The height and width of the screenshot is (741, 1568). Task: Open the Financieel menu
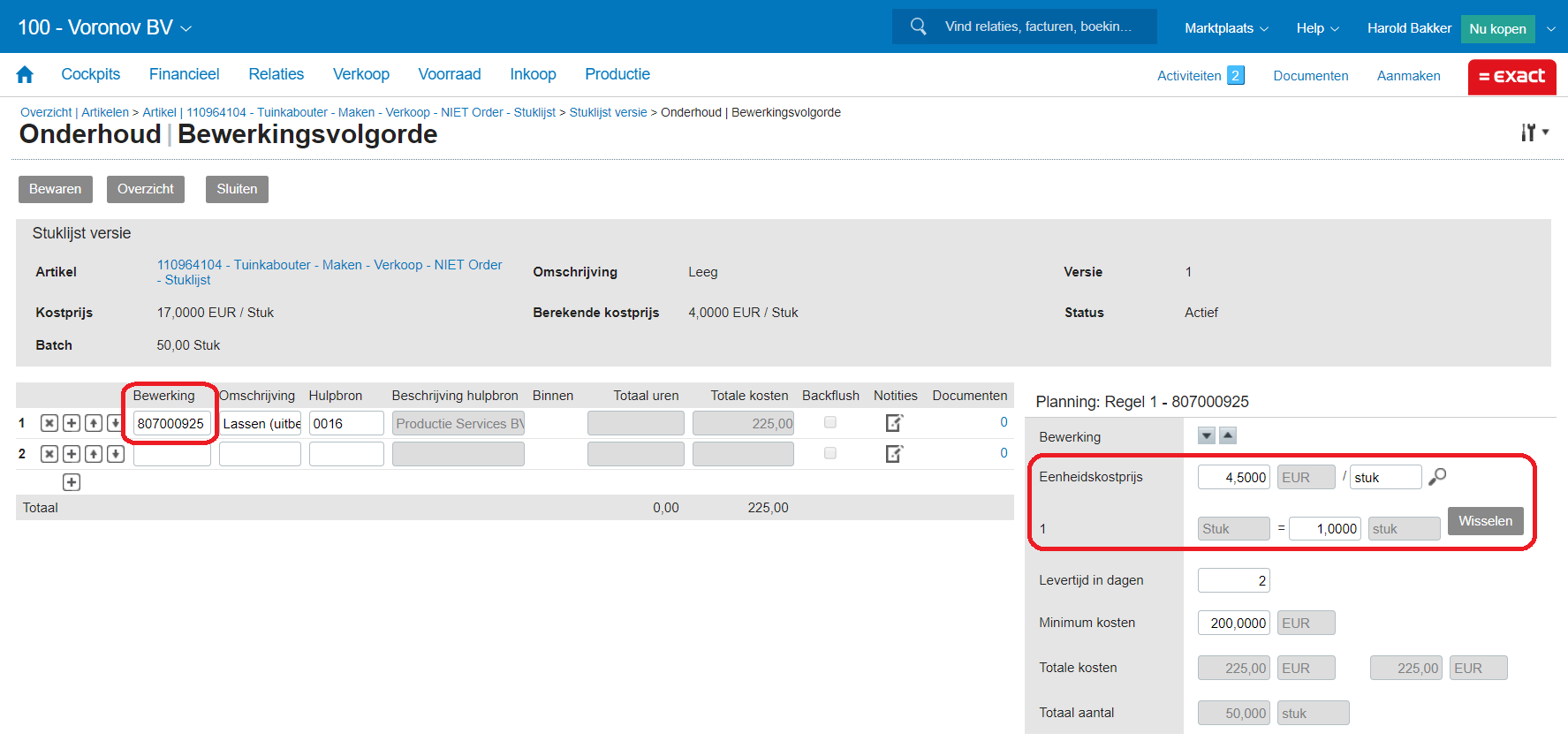184,75
